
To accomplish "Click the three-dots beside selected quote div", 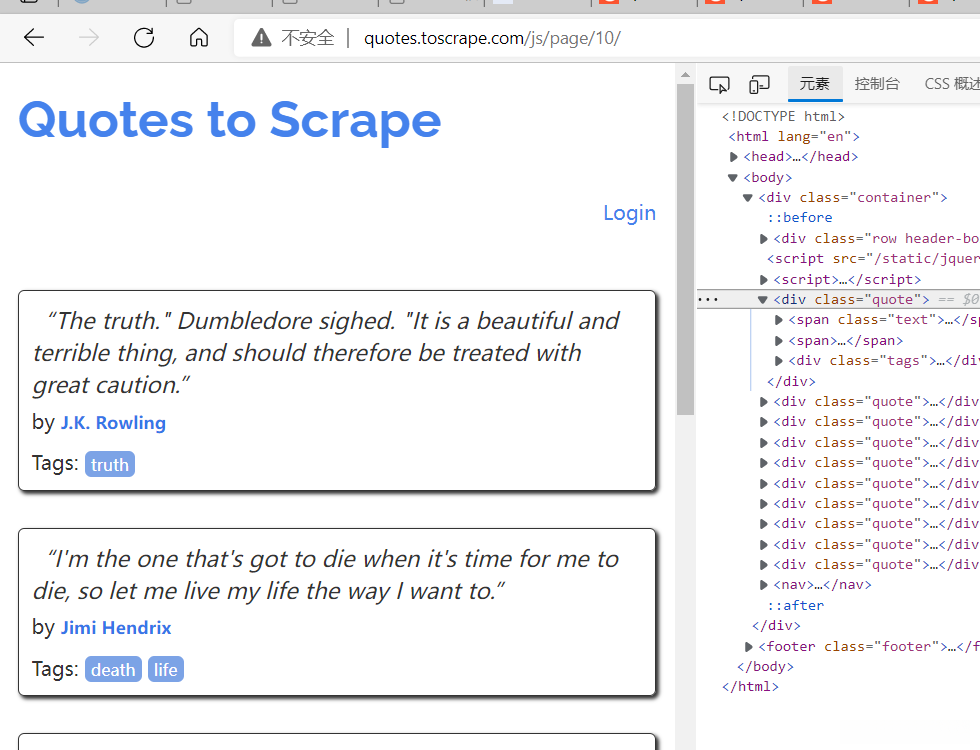I will (x=707, y=299).
